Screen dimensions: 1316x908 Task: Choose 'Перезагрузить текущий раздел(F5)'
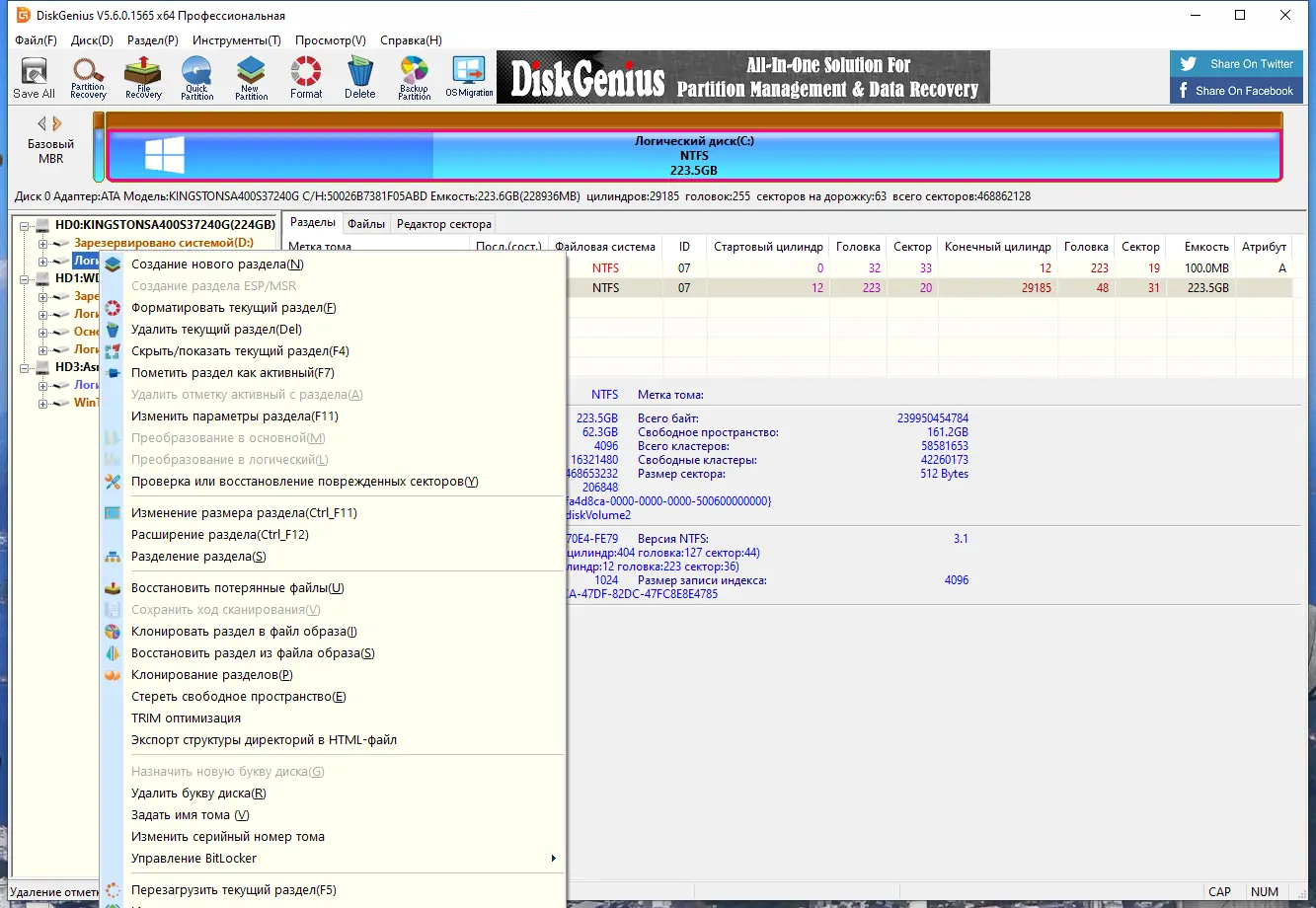[333, 890]
